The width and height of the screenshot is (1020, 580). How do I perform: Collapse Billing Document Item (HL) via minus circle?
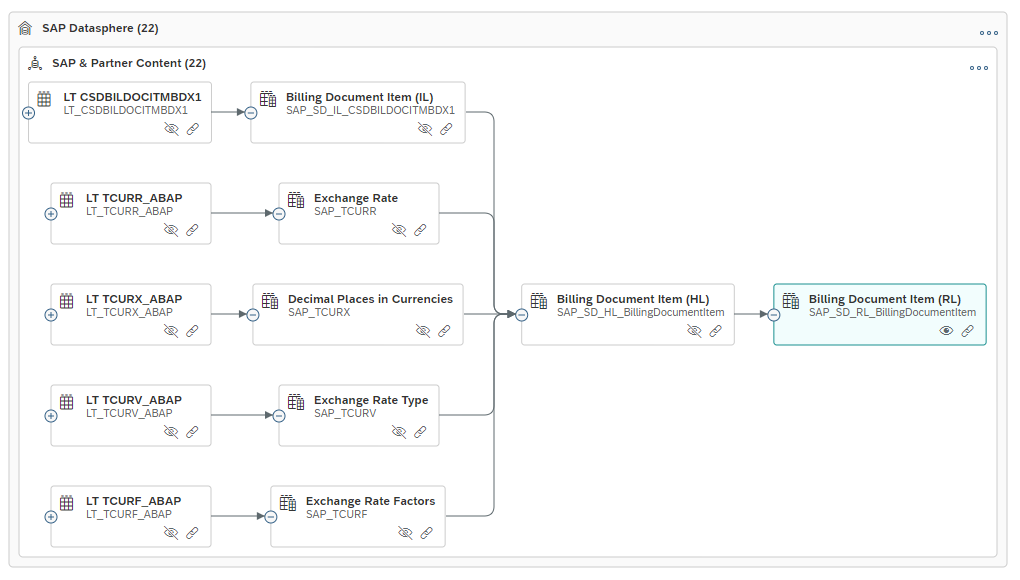coord(521,314)
